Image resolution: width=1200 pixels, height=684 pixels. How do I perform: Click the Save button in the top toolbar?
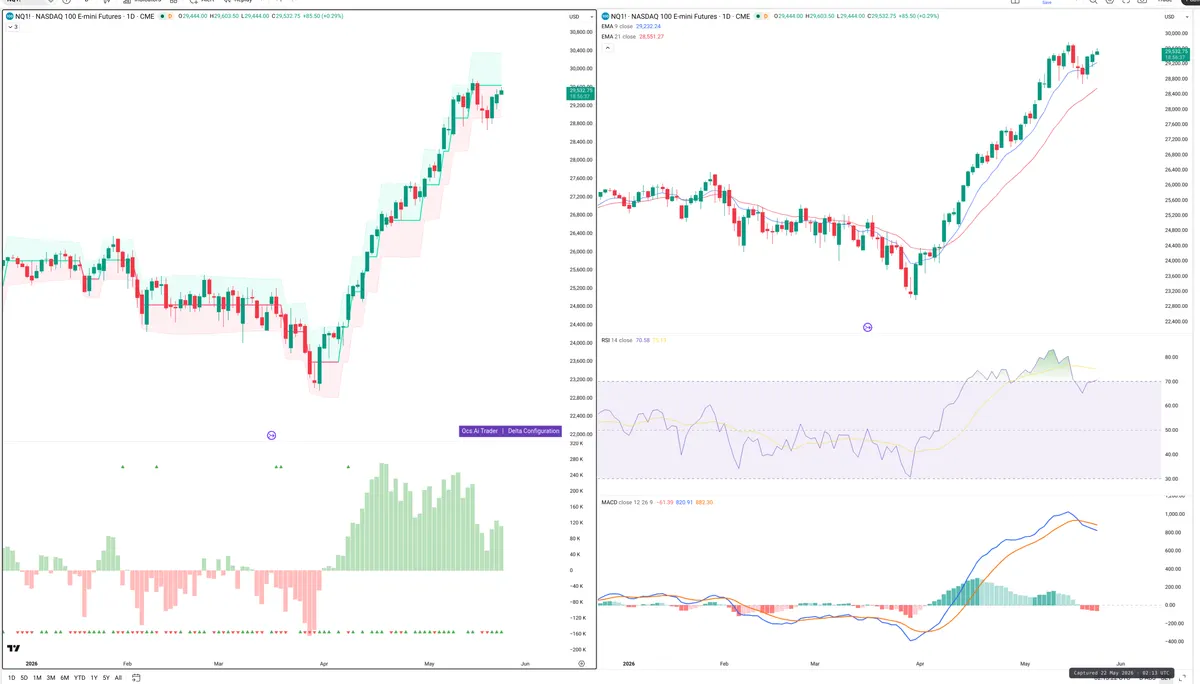point(1047,3)
